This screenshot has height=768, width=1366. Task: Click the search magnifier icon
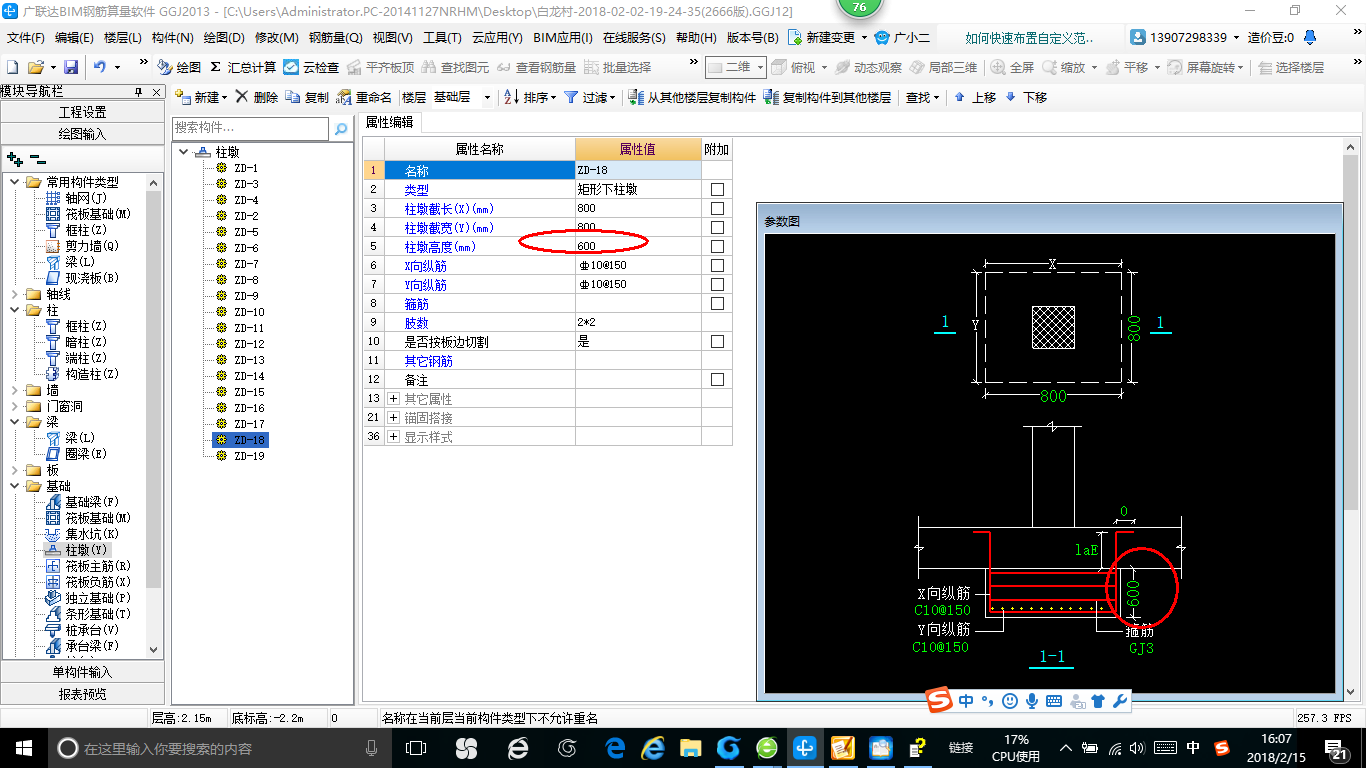tap(341, 128)
